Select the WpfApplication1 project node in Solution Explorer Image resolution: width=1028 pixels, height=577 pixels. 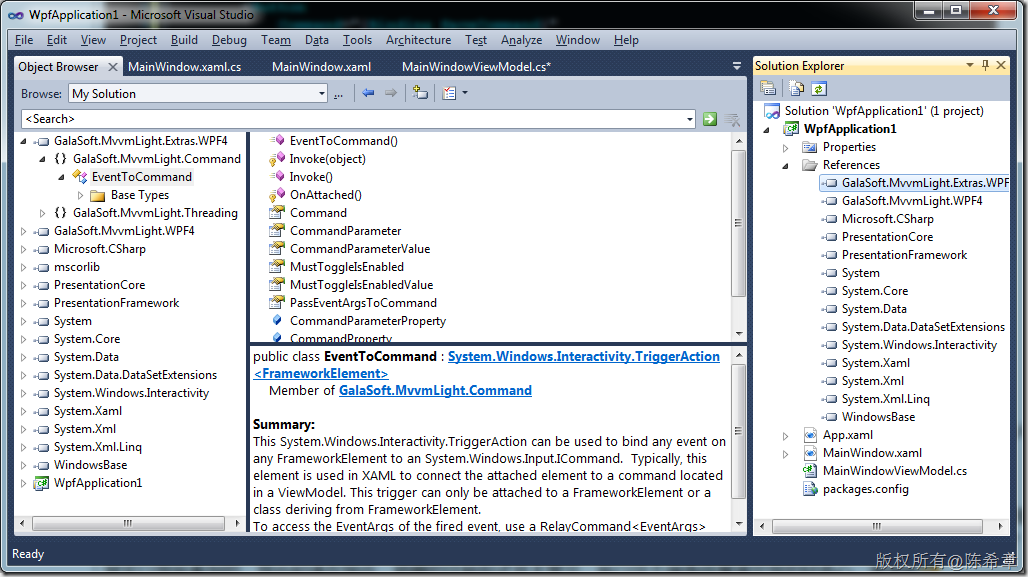click(850, 129)
